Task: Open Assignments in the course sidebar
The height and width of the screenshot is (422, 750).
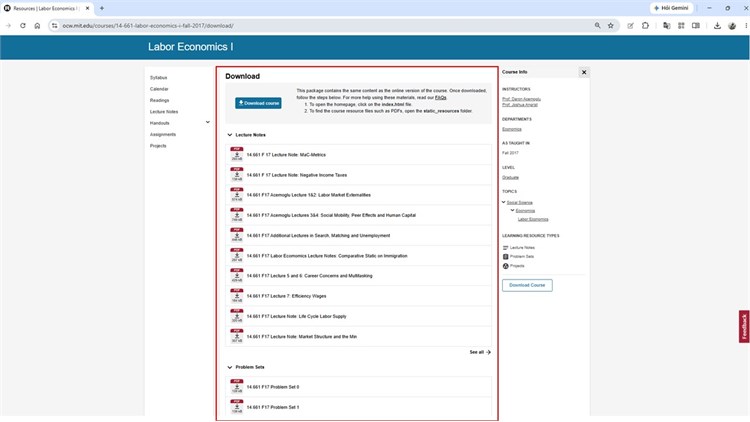Action: (163, 134)
